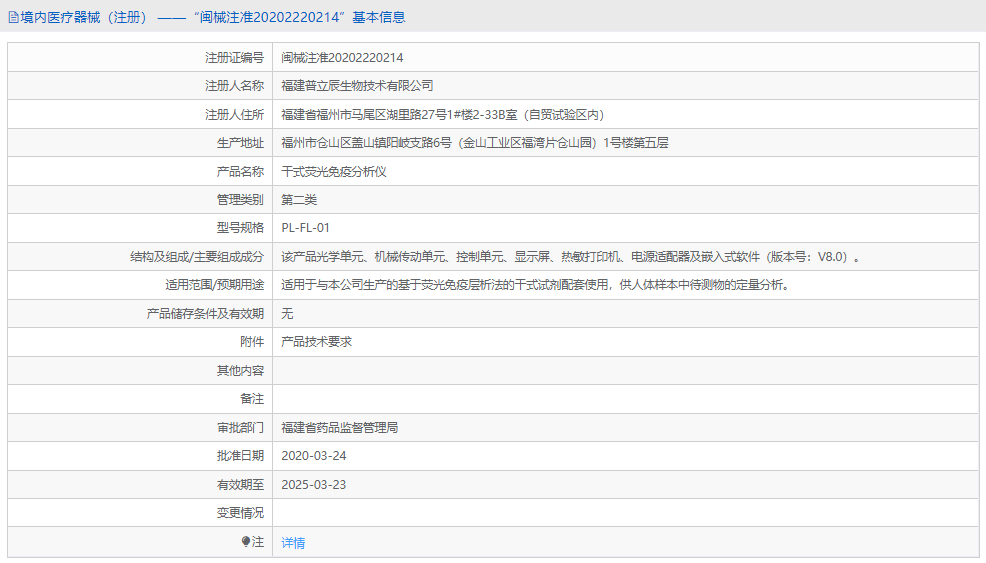986x563 pixels.
Task: Click the bulb icon next to 注
Action: point(246,542)
